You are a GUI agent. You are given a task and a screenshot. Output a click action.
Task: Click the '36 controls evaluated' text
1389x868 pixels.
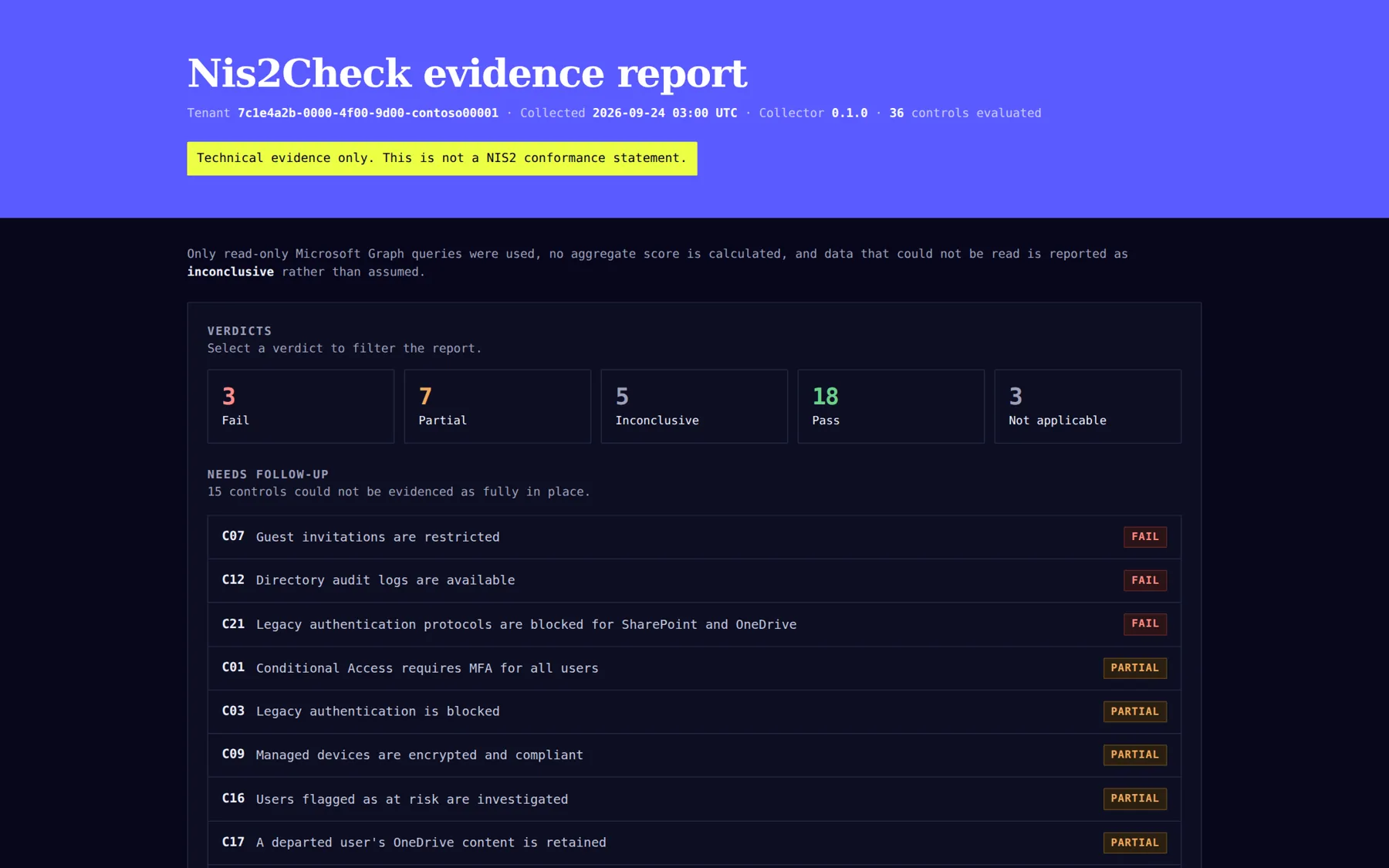(965, 113)
